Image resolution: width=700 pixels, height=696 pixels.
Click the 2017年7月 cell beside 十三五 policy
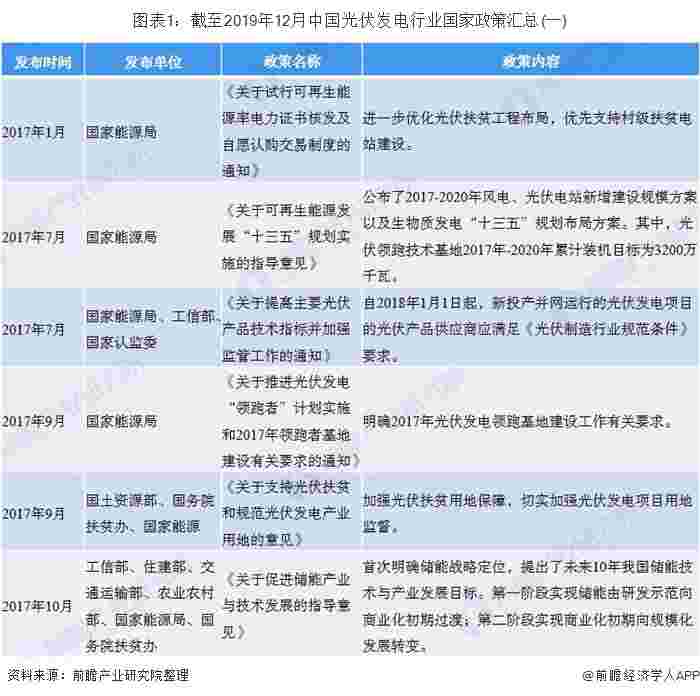(x=33, y=237)
